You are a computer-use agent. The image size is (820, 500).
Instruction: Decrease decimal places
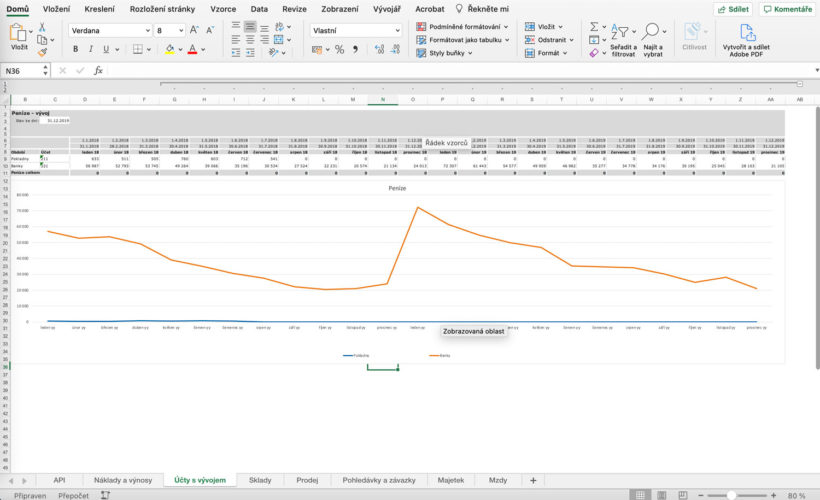point(395,49)
